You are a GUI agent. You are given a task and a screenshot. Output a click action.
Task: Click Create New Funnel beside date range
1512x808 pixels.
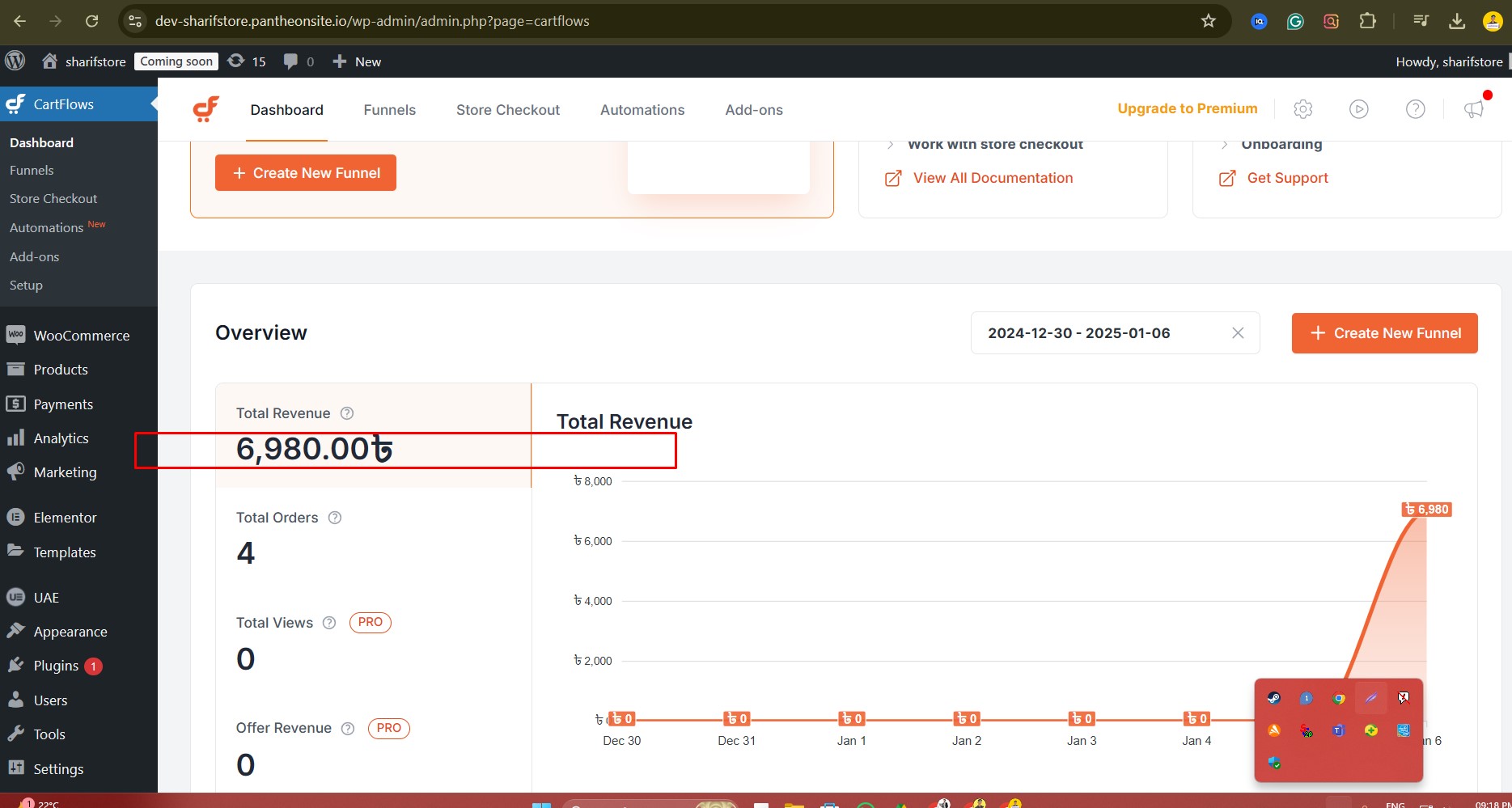point(1385,333)
